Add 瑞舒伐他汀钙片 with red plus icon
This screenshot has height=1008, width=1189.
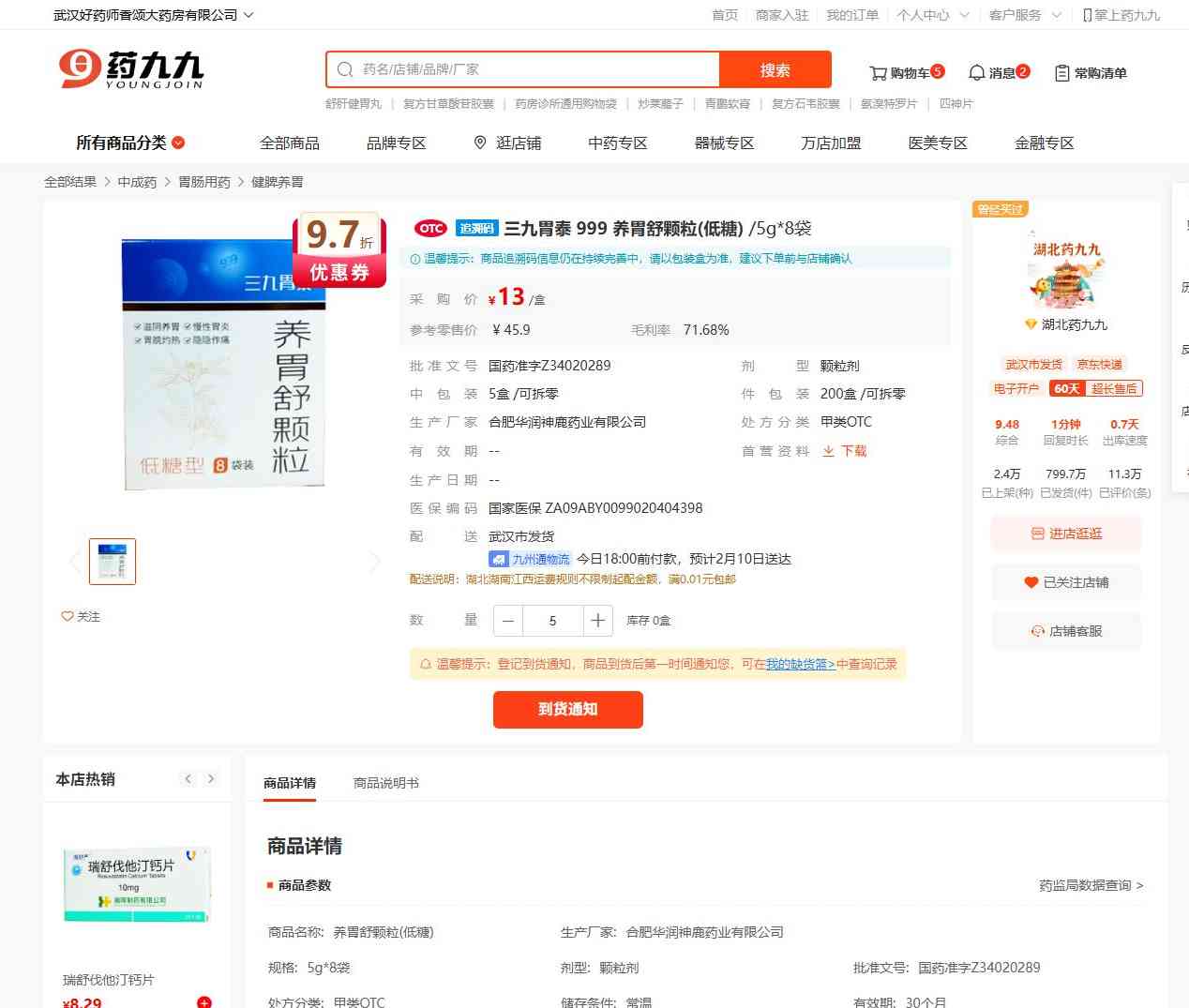[204, 1001]
